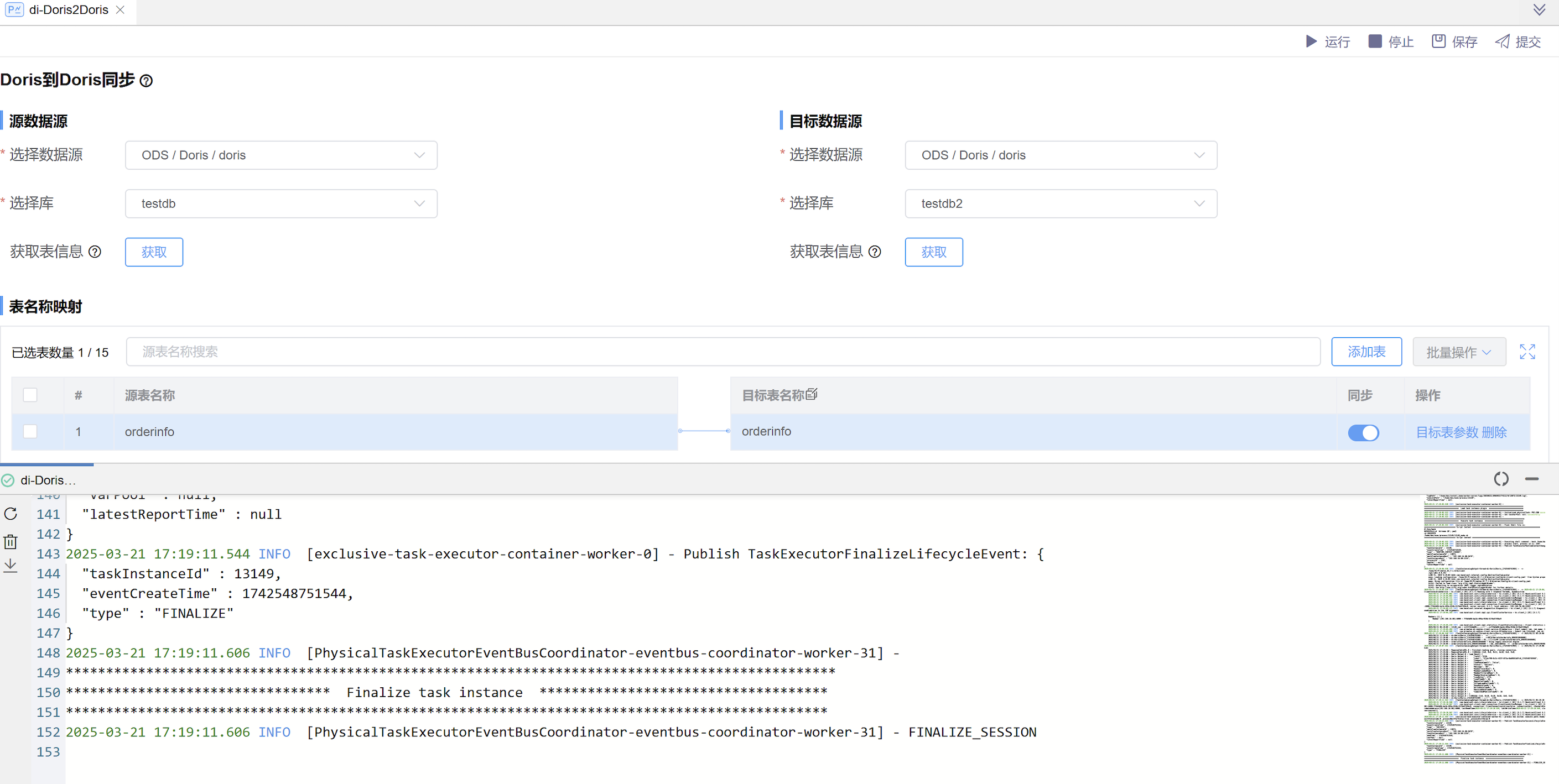This screenshot has height=784, width=1559.
Task: Click the 添加表 button
Action: pyautogui.click(x=1366, y=352)
